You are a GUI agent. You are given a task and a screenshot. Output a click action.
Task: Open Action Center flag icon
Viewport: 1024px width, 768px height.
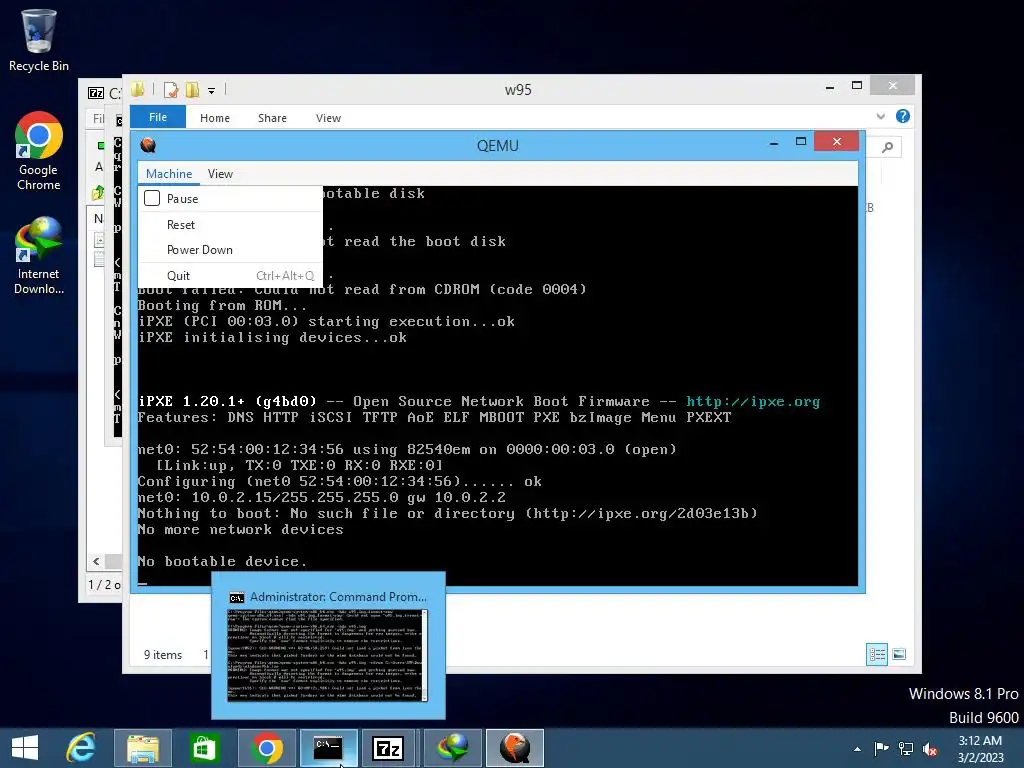881,748
